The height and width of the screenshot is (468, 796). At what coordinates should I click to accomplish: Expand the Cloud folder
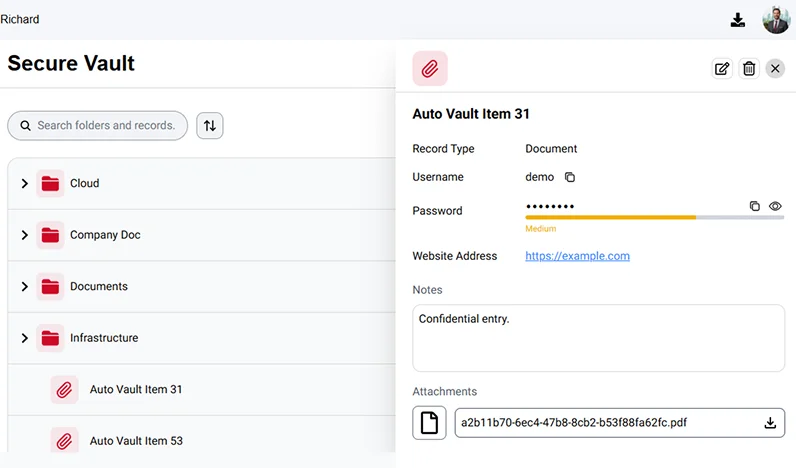click(x=25, y=184)
